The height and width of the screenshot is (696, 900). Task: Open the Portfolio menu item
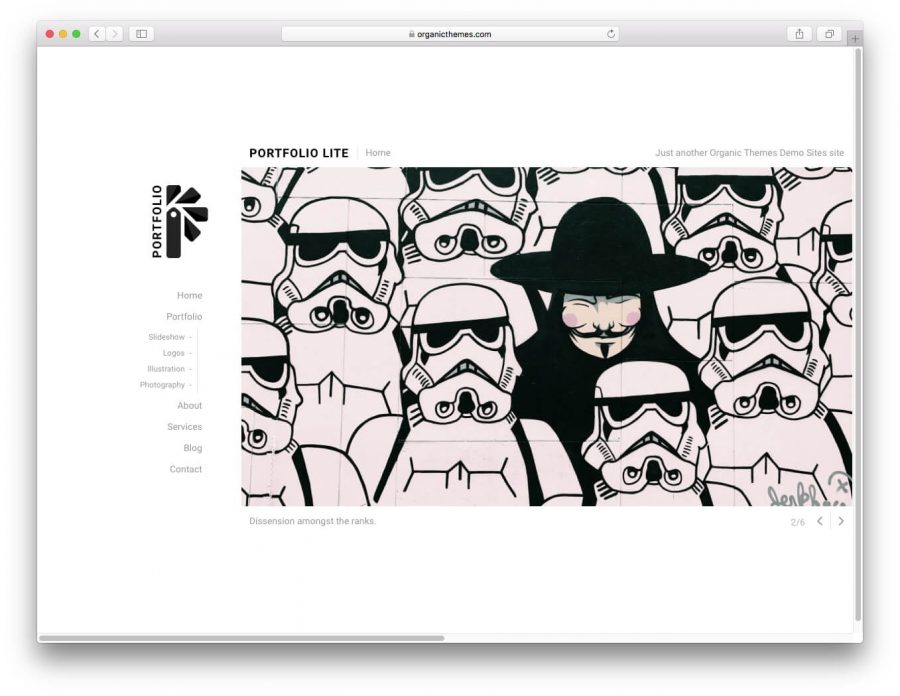coord(184,317)
